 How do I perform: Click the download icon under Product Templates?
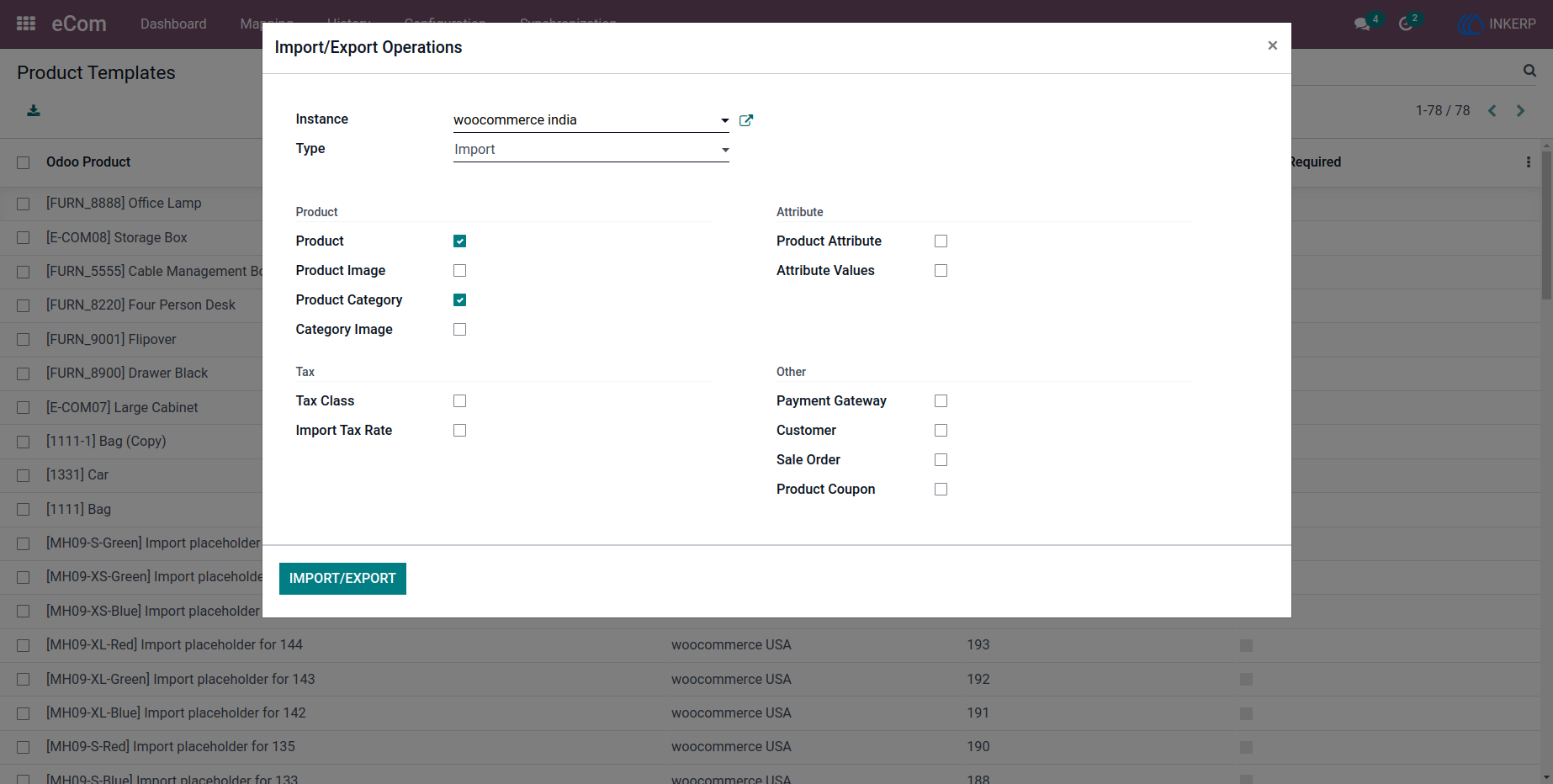pyautogui.click(x=34, y=110)
